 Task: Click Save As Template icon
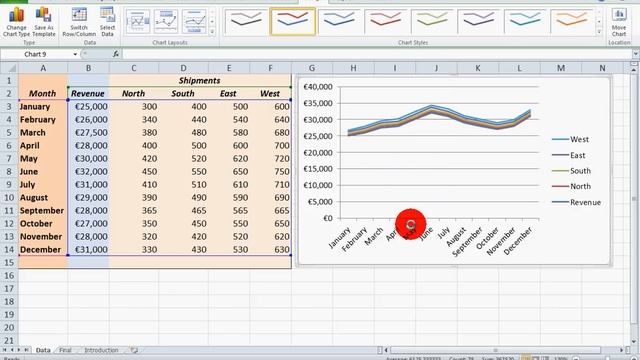pos(44,23)
